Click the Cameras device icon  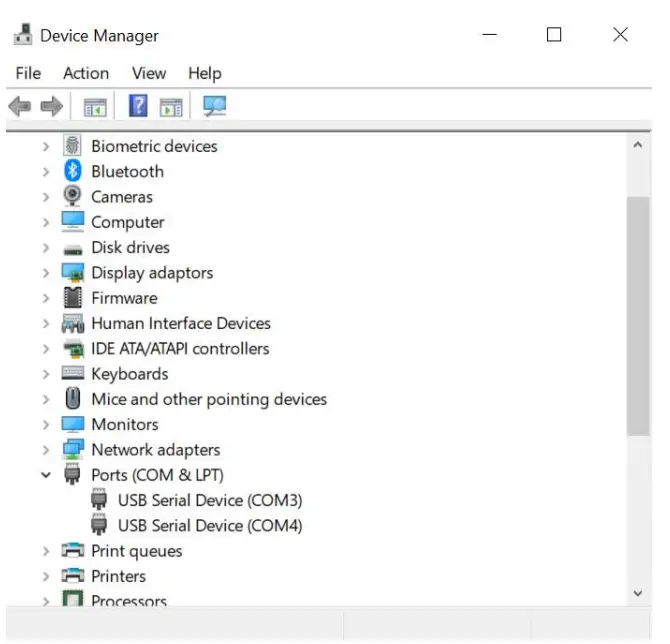coord(72,196)
